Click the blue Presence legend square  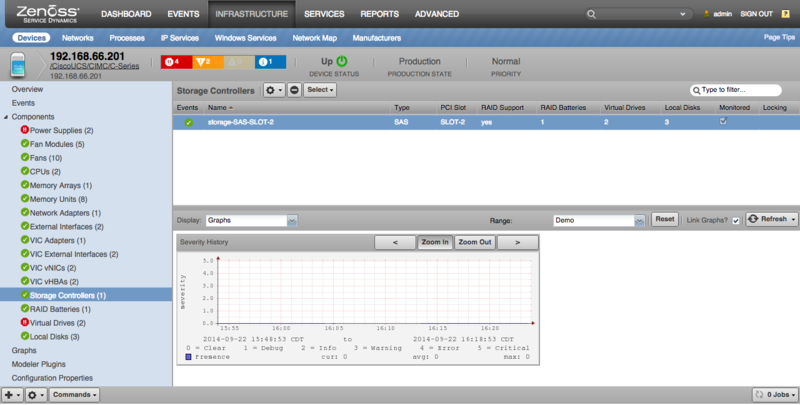tap(188, 357)
